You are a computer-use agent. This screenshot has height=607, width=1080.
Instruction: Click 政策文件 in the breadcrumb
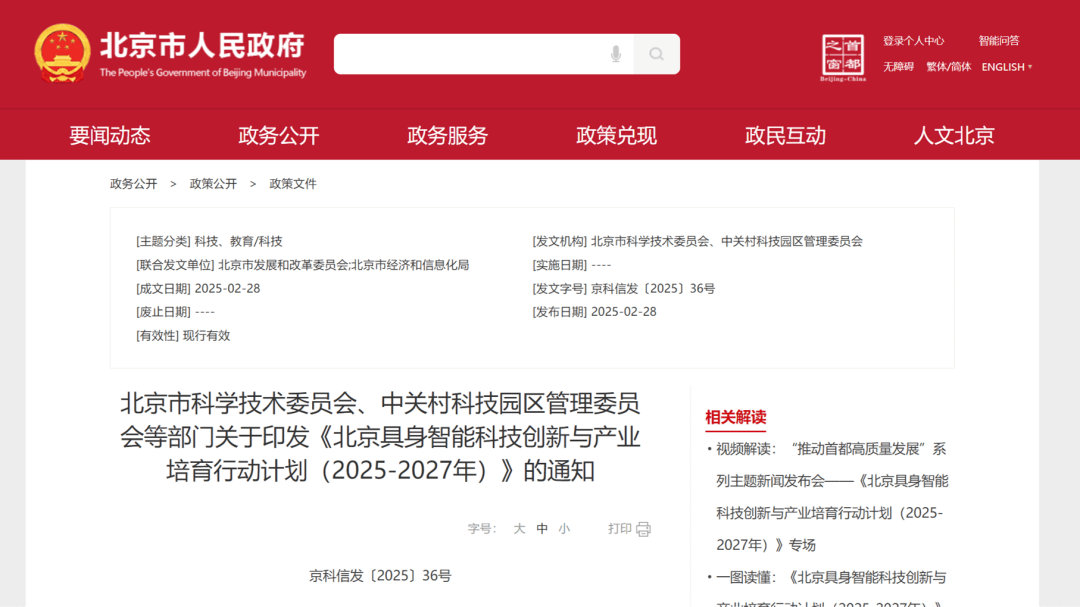293,184
